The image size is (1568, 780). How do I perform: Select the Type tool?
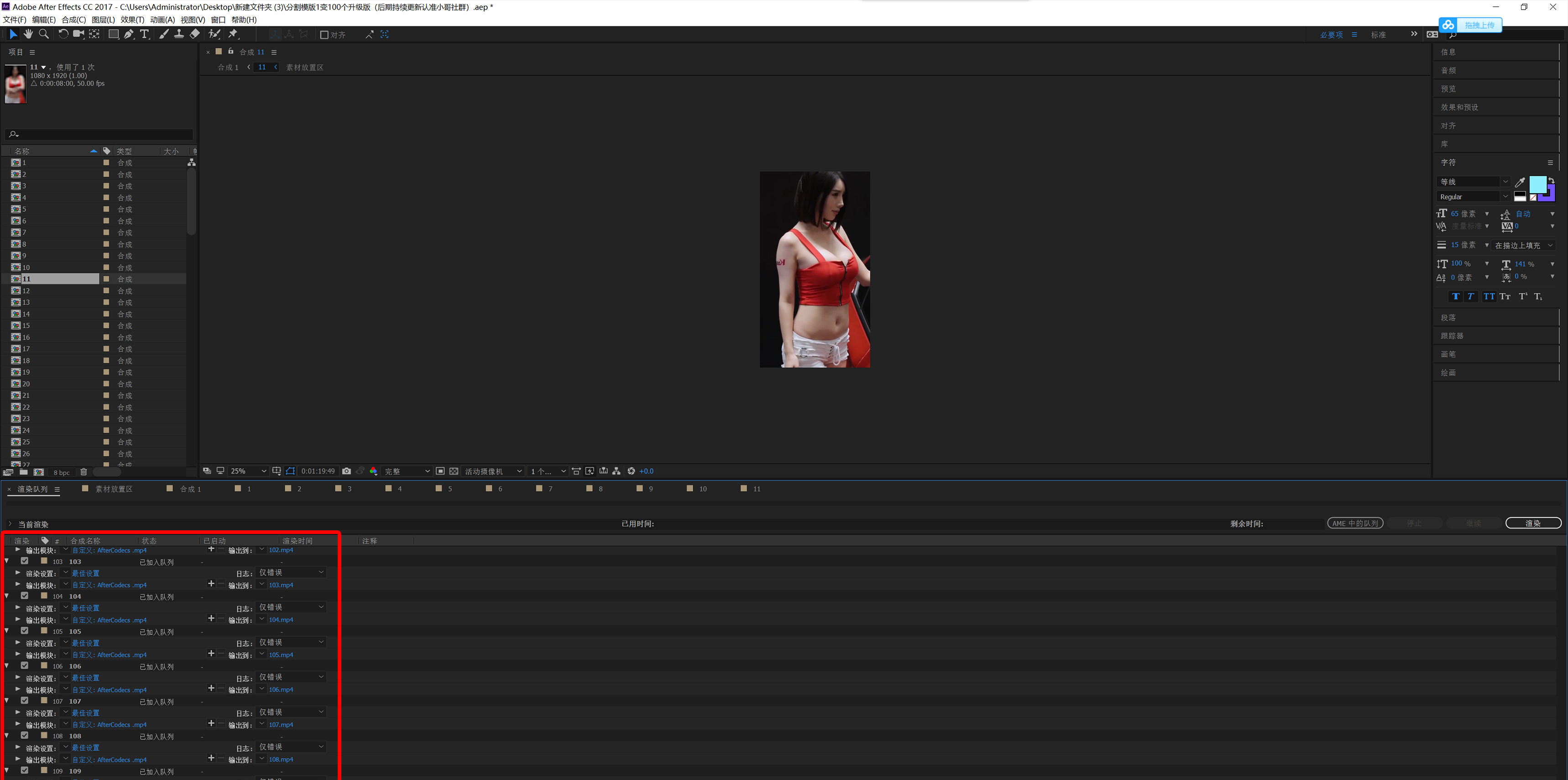pyautogui.click(x=144, y=34)
